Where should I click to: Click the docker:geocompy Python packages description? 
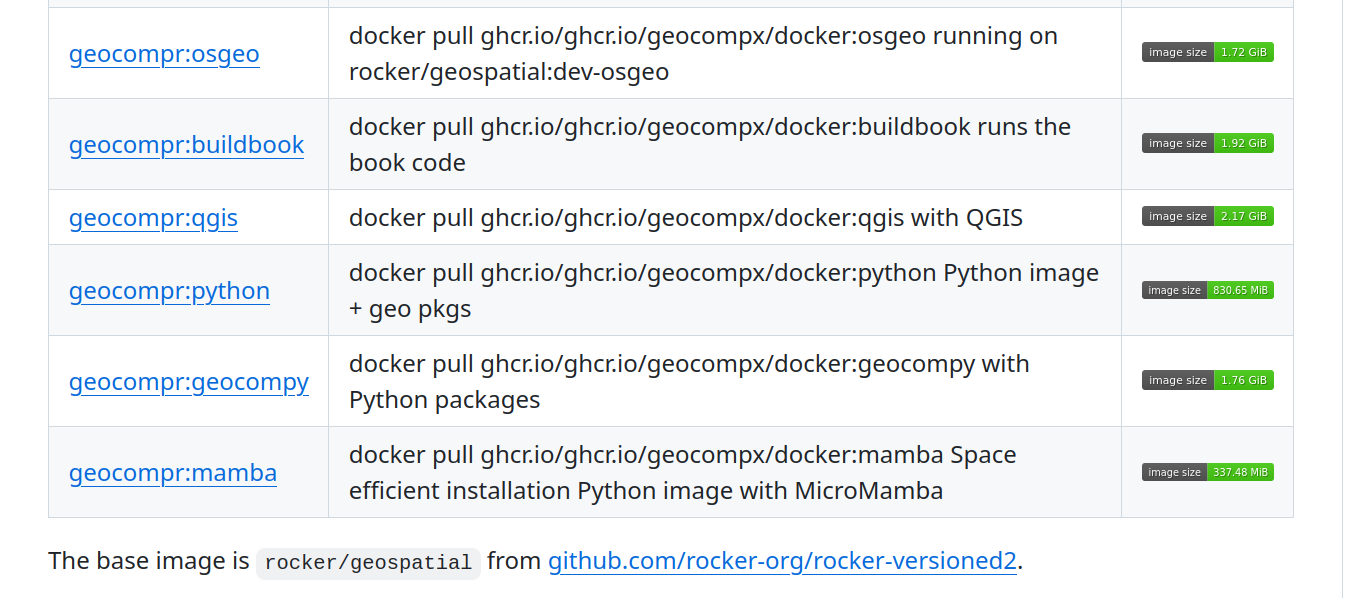(x=689, y=381)
